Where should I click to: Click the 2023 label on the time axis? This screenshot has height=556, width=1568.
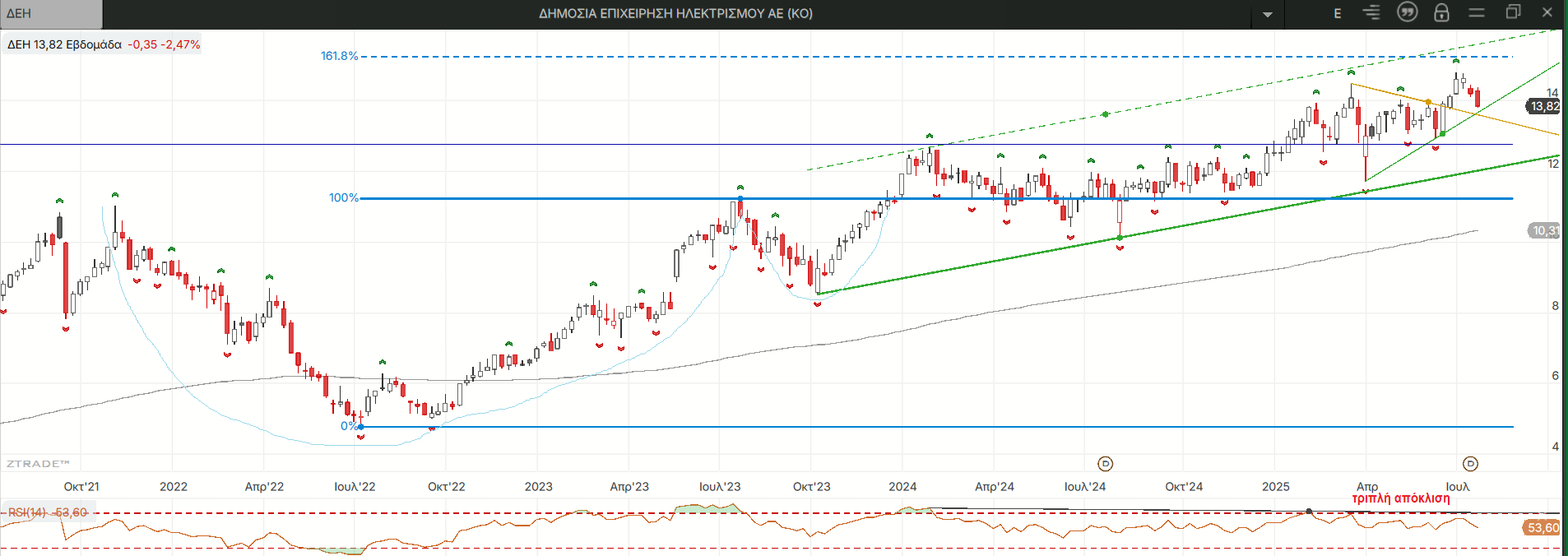(539, 486)
